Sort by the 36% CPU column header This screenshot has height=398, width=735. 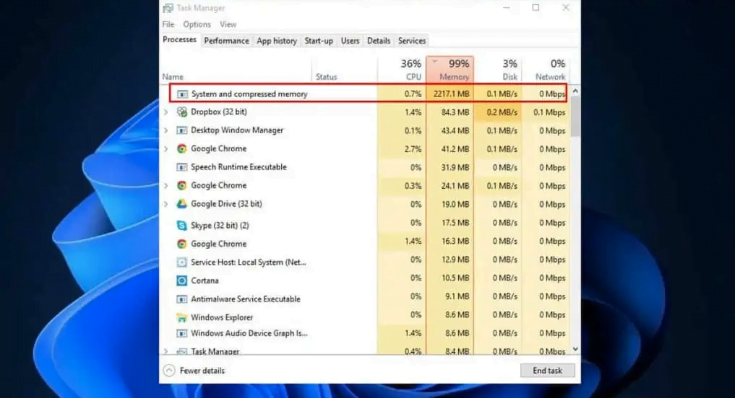402,69
